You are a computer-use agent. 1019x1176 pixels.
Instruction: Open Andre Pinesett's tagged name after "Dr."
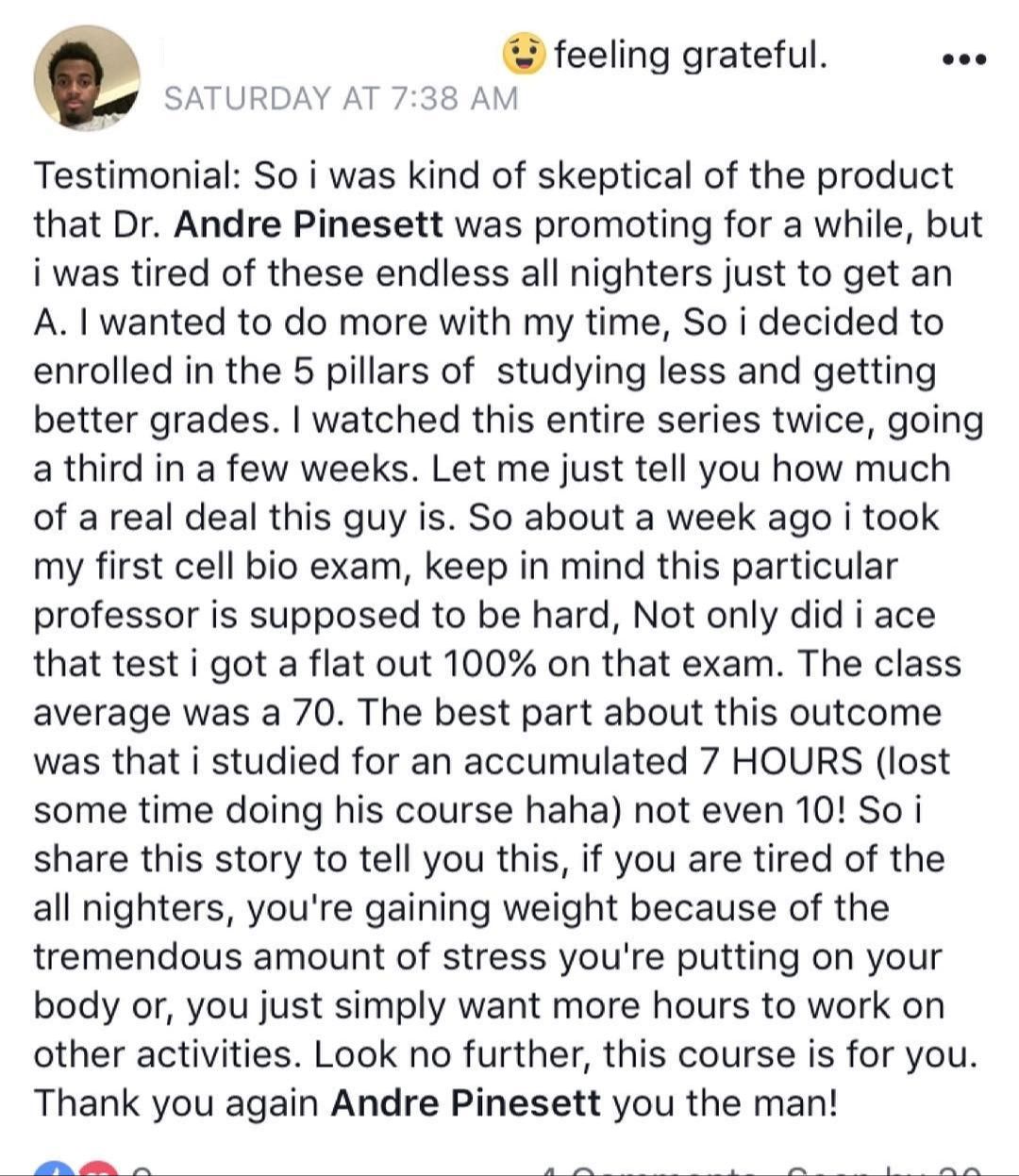click(x=308, y=224)
